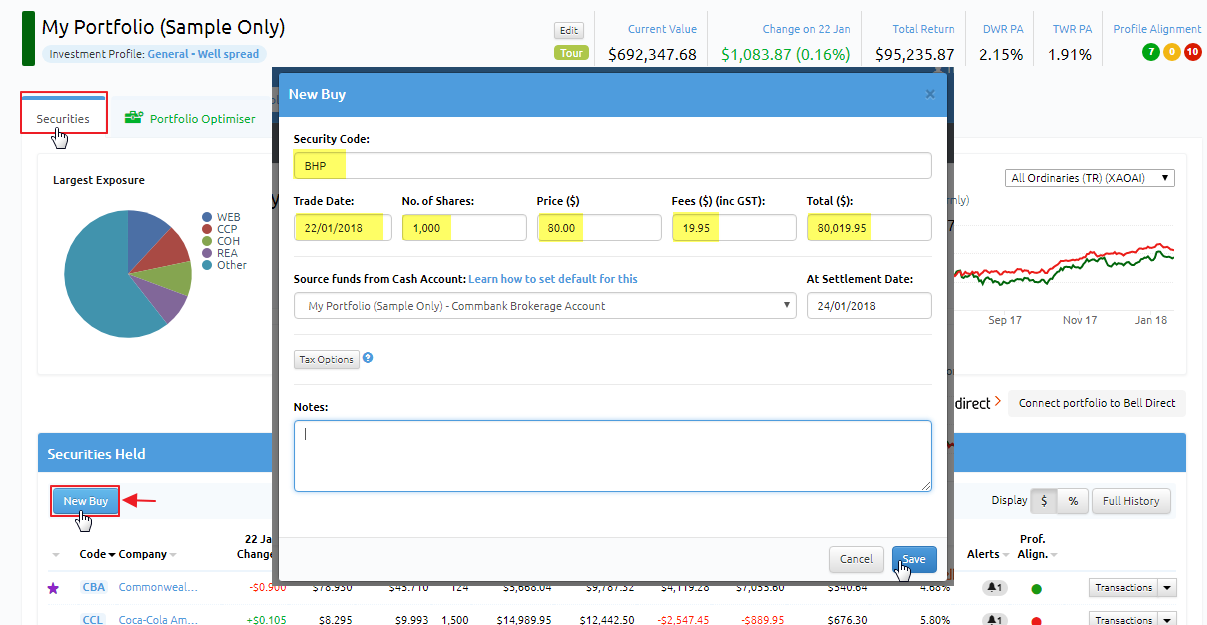This screenshot has height=625, width=1207.
Task: Click the orange profile alignment circle showing 0
Action: point(1171,52)
